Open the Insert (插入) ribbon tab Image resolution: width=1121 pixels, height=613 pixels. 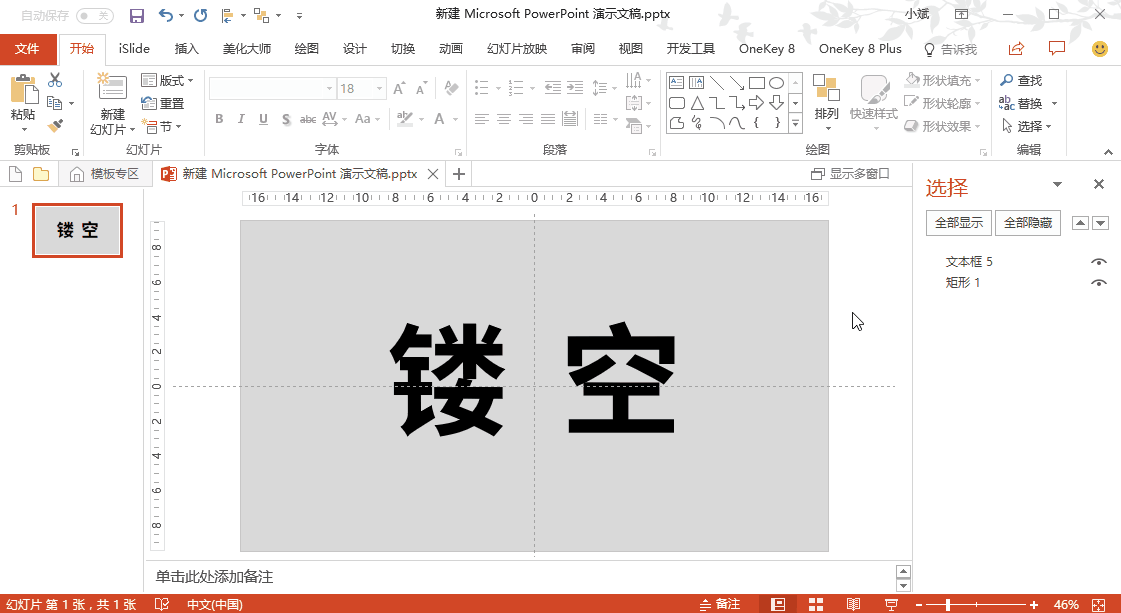click(x=187, y=49)
